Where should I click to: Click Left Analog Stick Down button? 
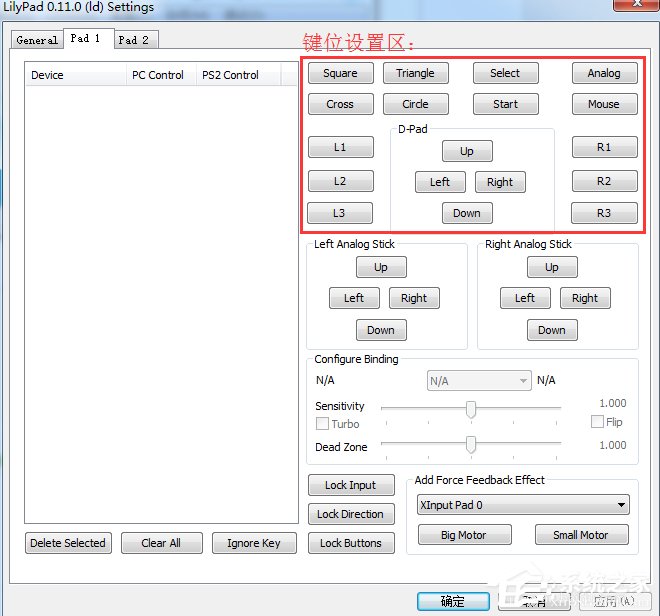click(380, 330)
